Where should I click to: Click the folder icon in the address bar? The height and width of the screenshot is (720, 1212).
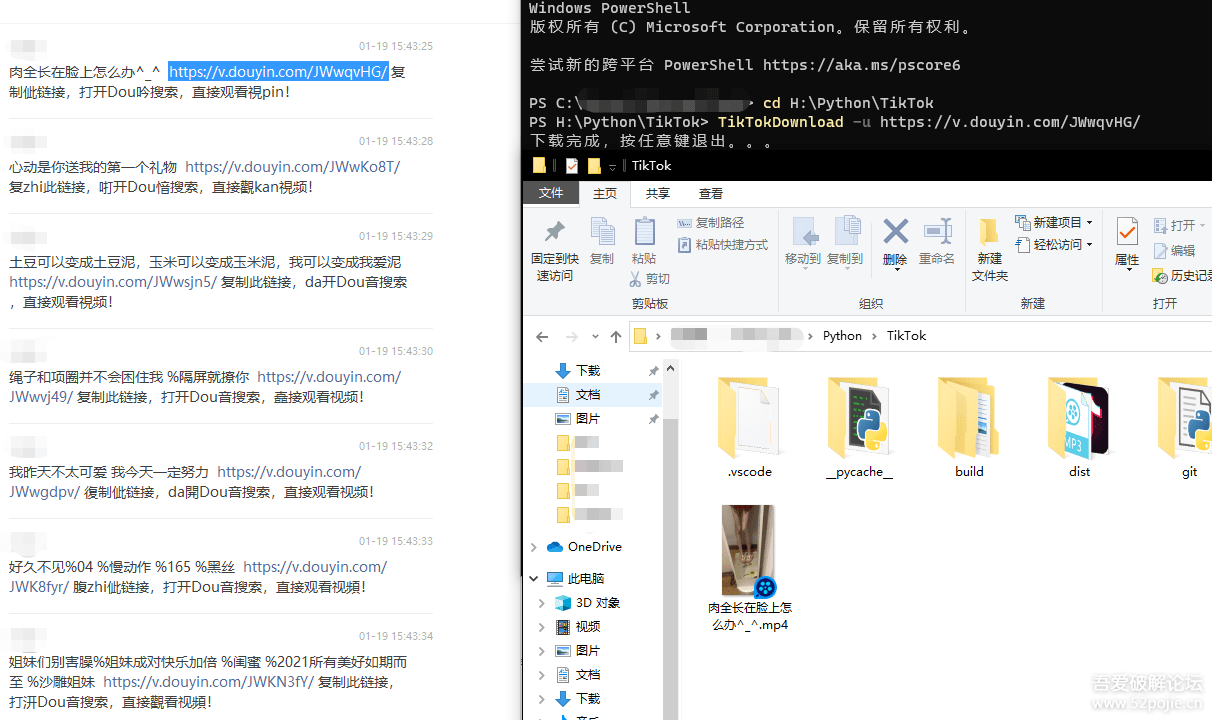(640, 336)
